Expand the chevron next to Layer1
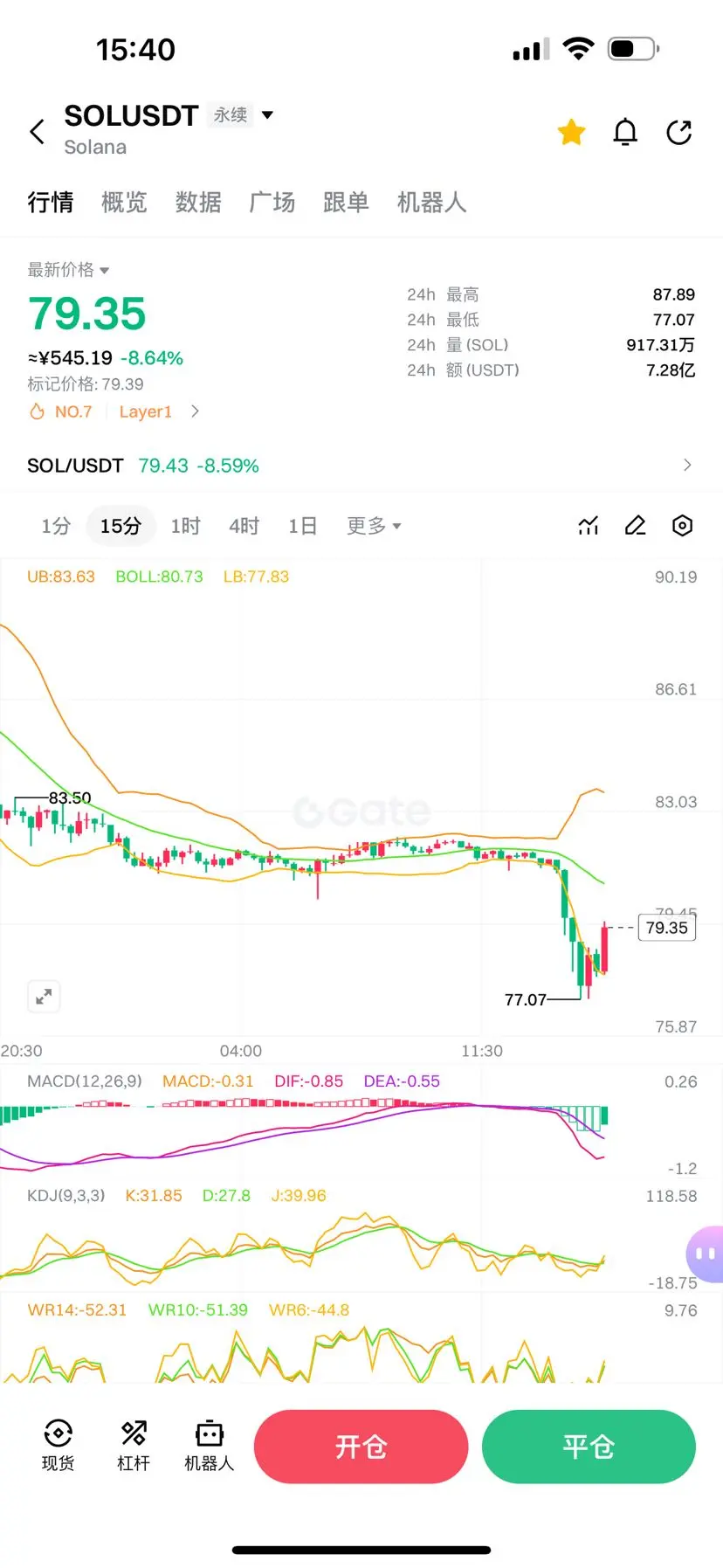Viewport: 723px width, 1568px height. (x=195, y=411)
